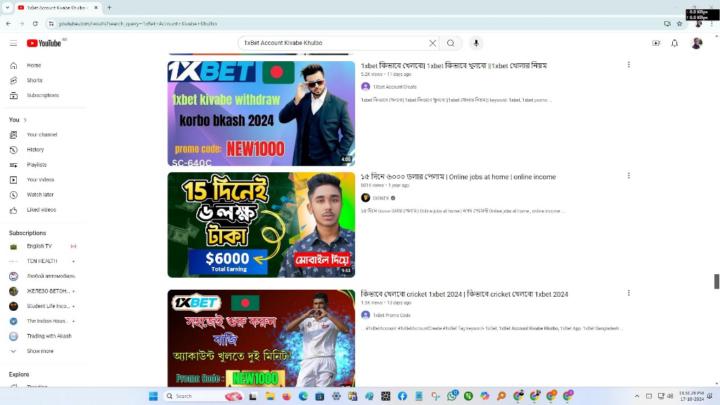Viewport: 720px width, 405px height.
Task: Bookmark page with star icon
Action: click(680, 23)
